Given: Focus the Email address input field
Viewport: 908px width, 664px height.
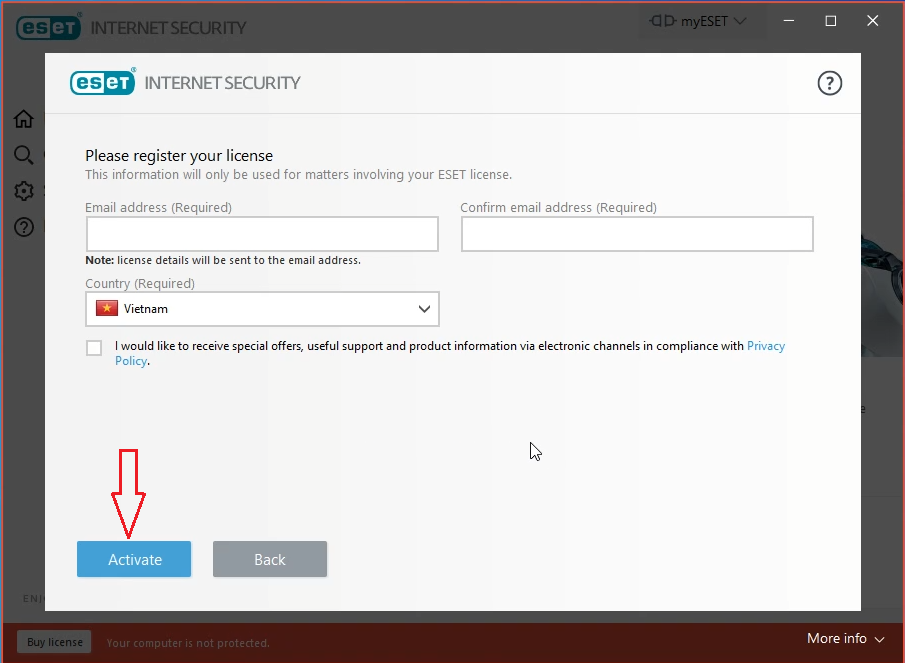Looking at the screenshot, I should [x=263, y=234].
